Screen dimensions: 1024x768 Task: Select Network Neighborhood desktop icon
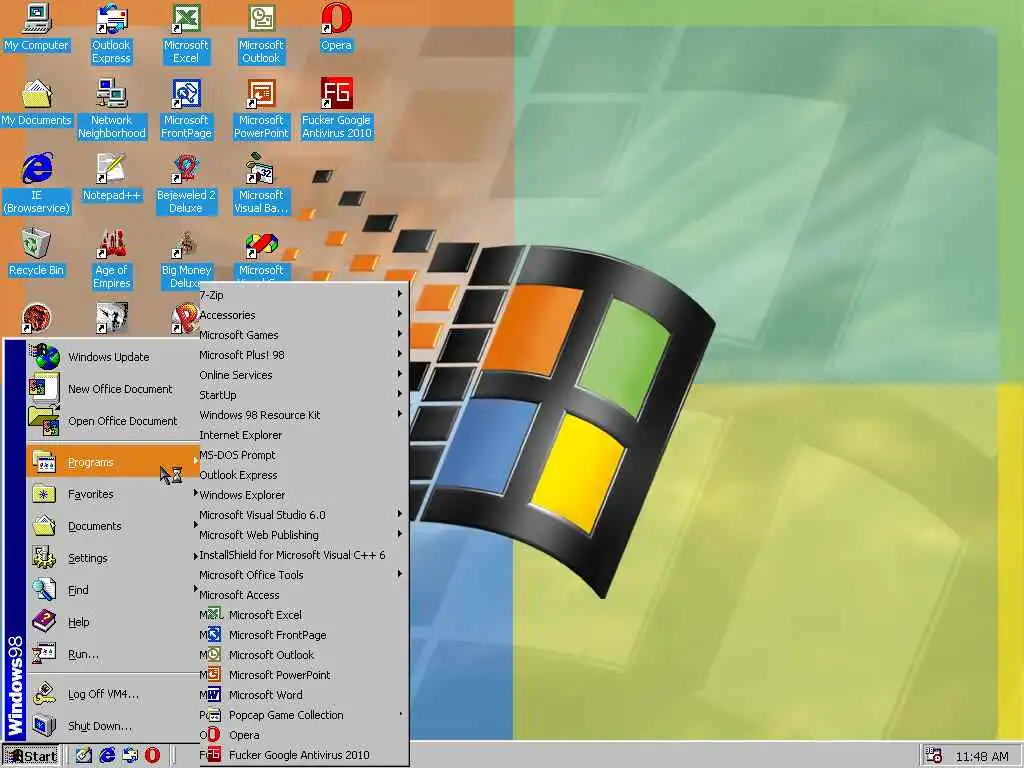pyautogui.click(x=112, y=109)
